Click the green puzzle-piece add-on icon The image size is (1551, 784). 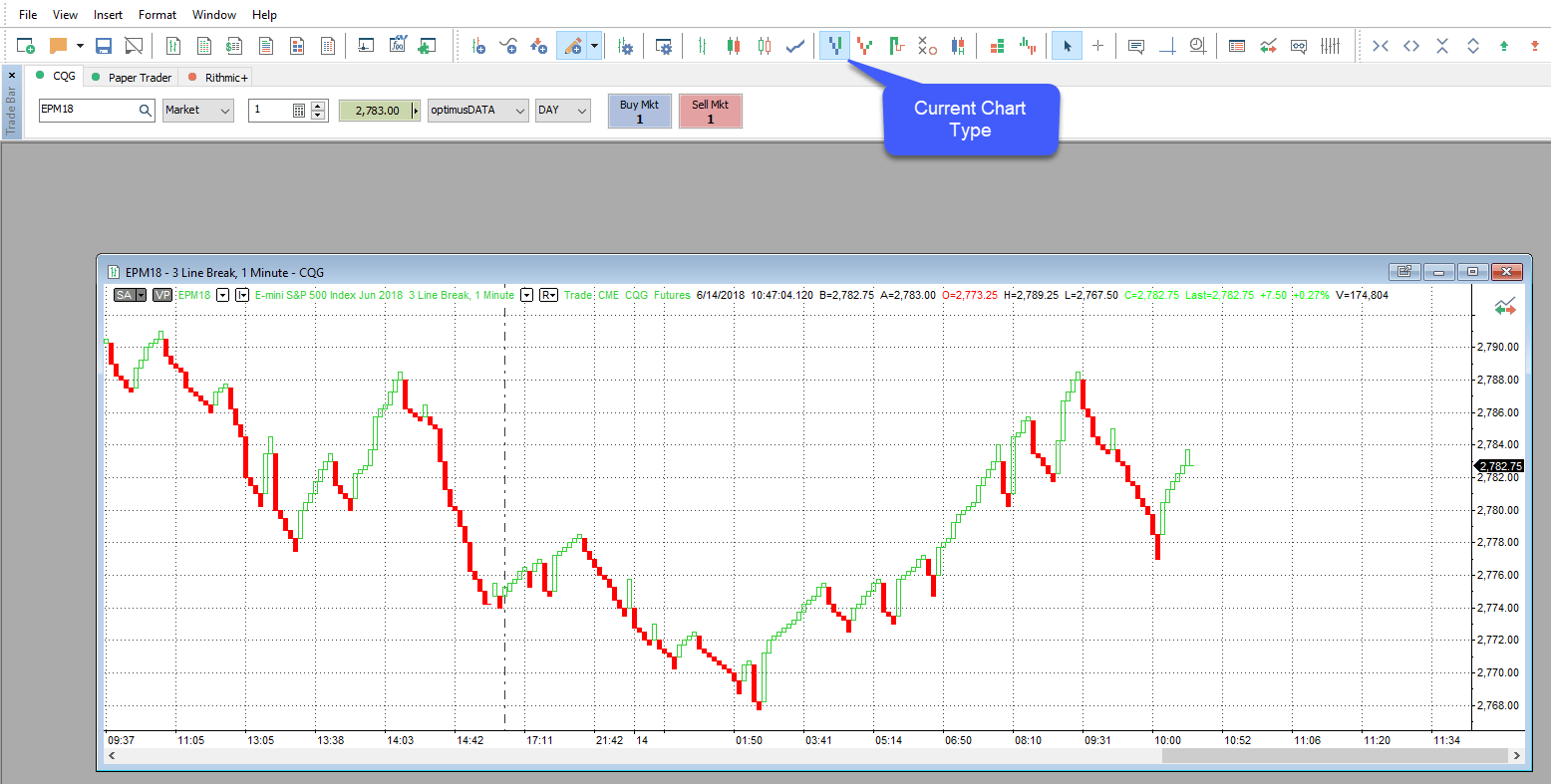coord(427,46)
